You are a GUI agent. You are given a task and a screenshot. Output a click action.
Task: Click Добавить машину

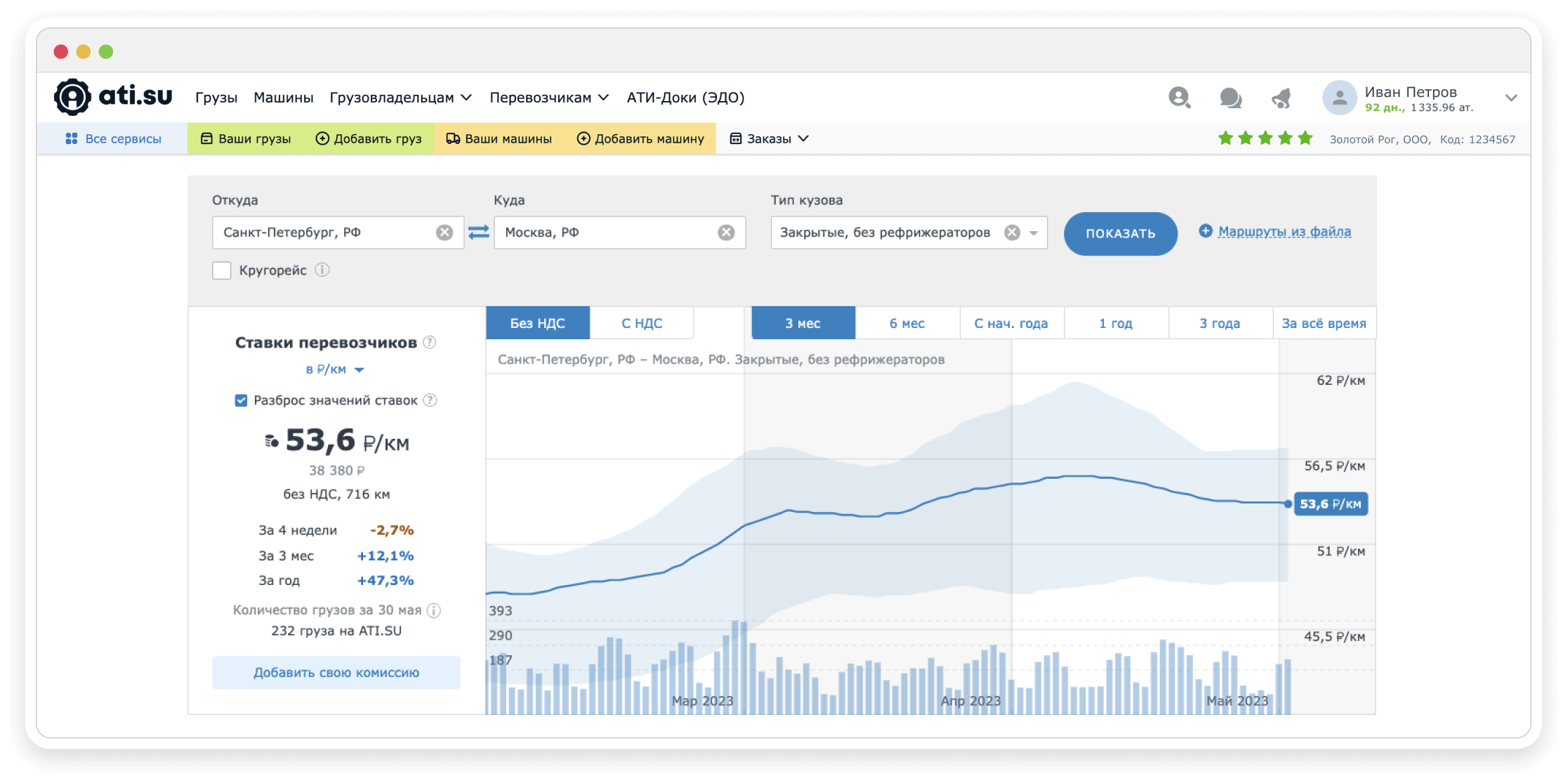640,138
